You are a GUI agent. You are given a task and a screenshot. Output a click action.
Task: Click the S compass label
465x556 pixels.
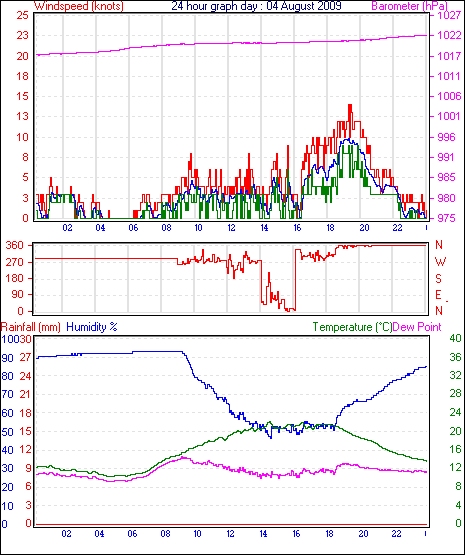tap(439, 279)
